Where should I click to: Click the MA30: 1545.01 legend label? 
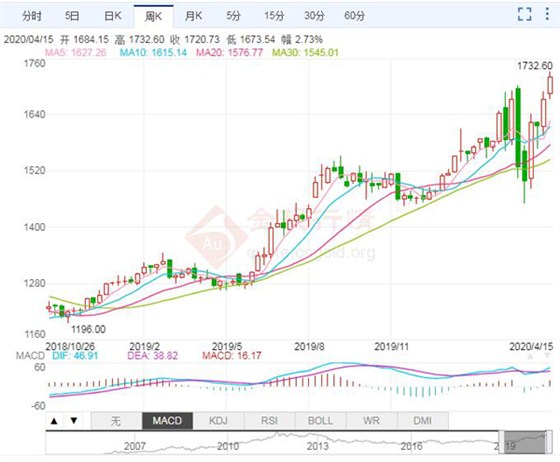305,52
